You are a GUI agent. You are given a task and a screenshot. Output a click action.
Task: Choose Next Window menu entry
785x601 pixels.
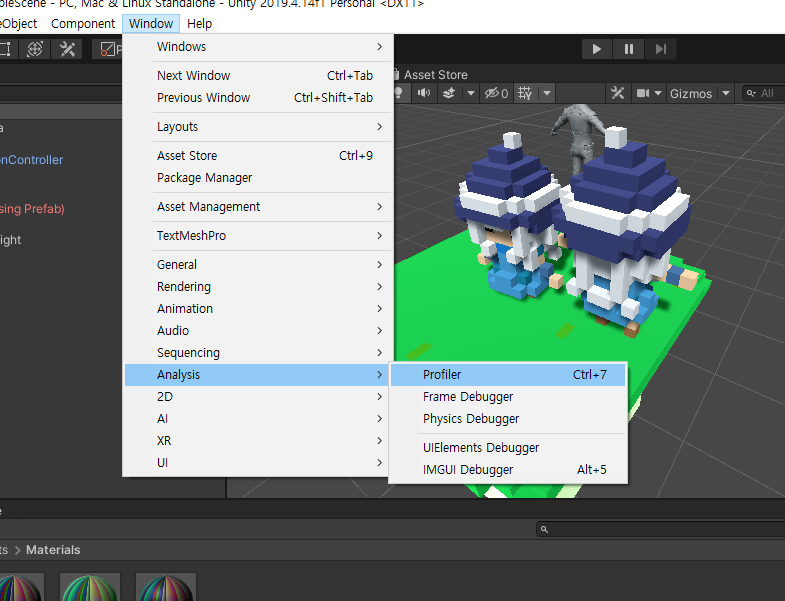click(258, 76)
